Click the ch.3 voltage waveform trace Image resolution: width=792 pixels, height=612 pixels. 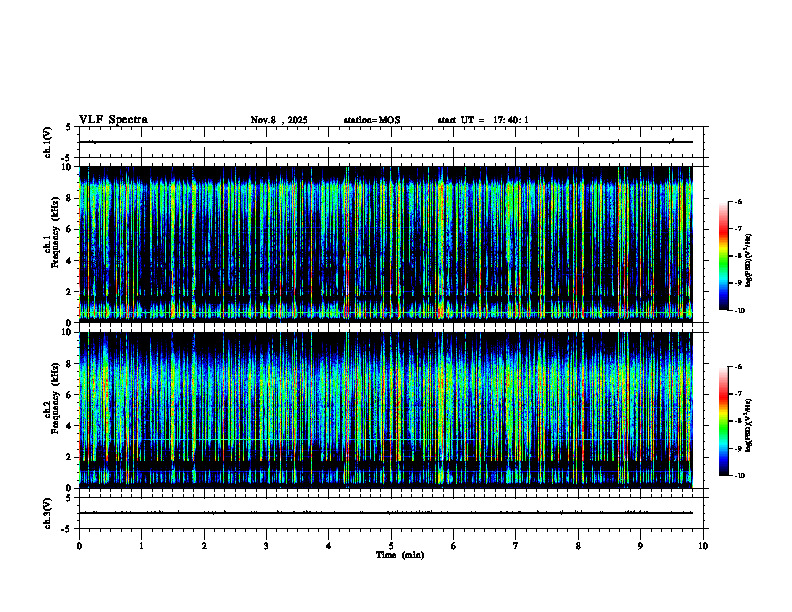click(386, 513)
